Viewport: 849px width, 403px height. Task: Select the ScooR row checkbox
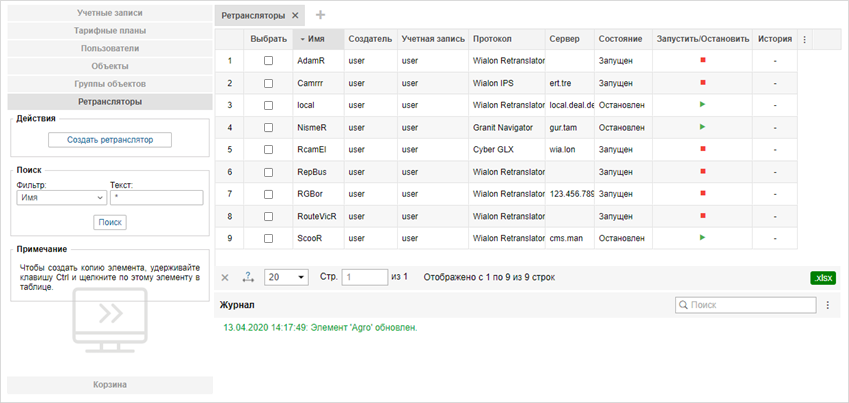268,238
